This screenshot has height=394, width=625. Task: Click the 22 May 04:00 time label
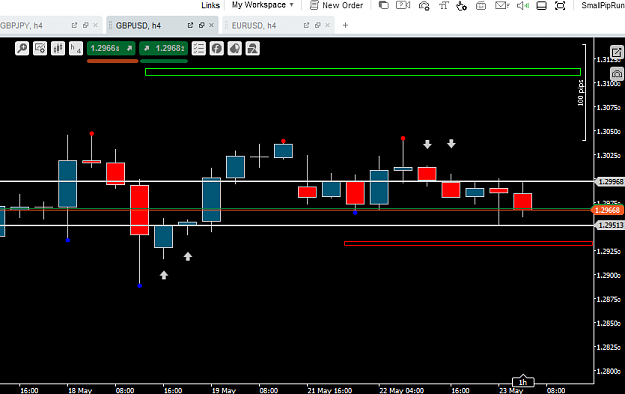pyautogui.click(x=401, y=390)
